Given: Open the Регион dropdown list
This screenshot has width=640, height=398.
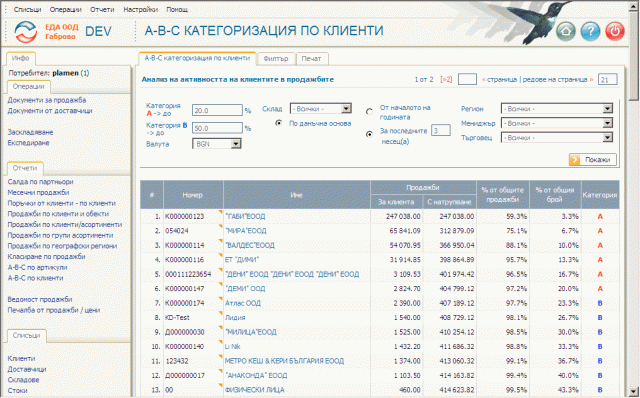Looking at the screenshot, I should click(557, 109).
